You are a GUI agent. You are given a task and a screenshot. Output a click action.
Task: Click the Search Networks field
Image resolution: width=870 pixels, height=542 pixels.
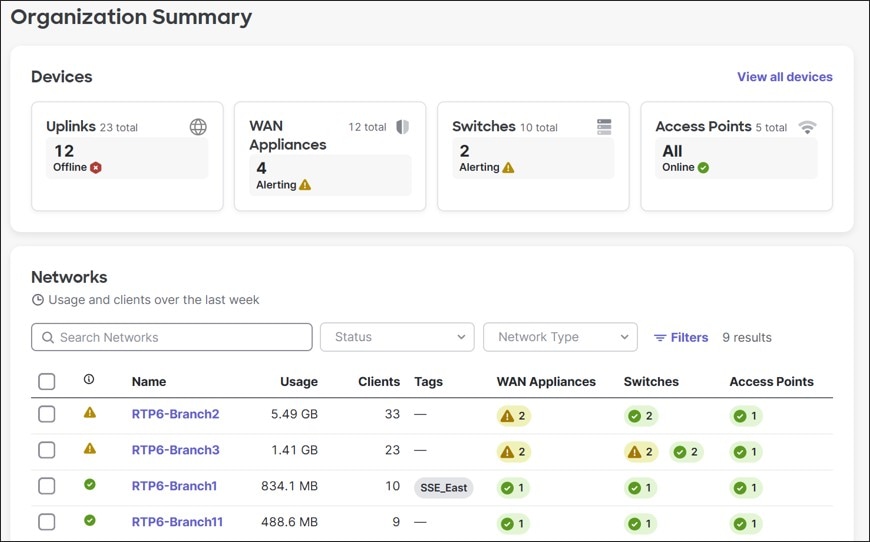pos(172,337)
